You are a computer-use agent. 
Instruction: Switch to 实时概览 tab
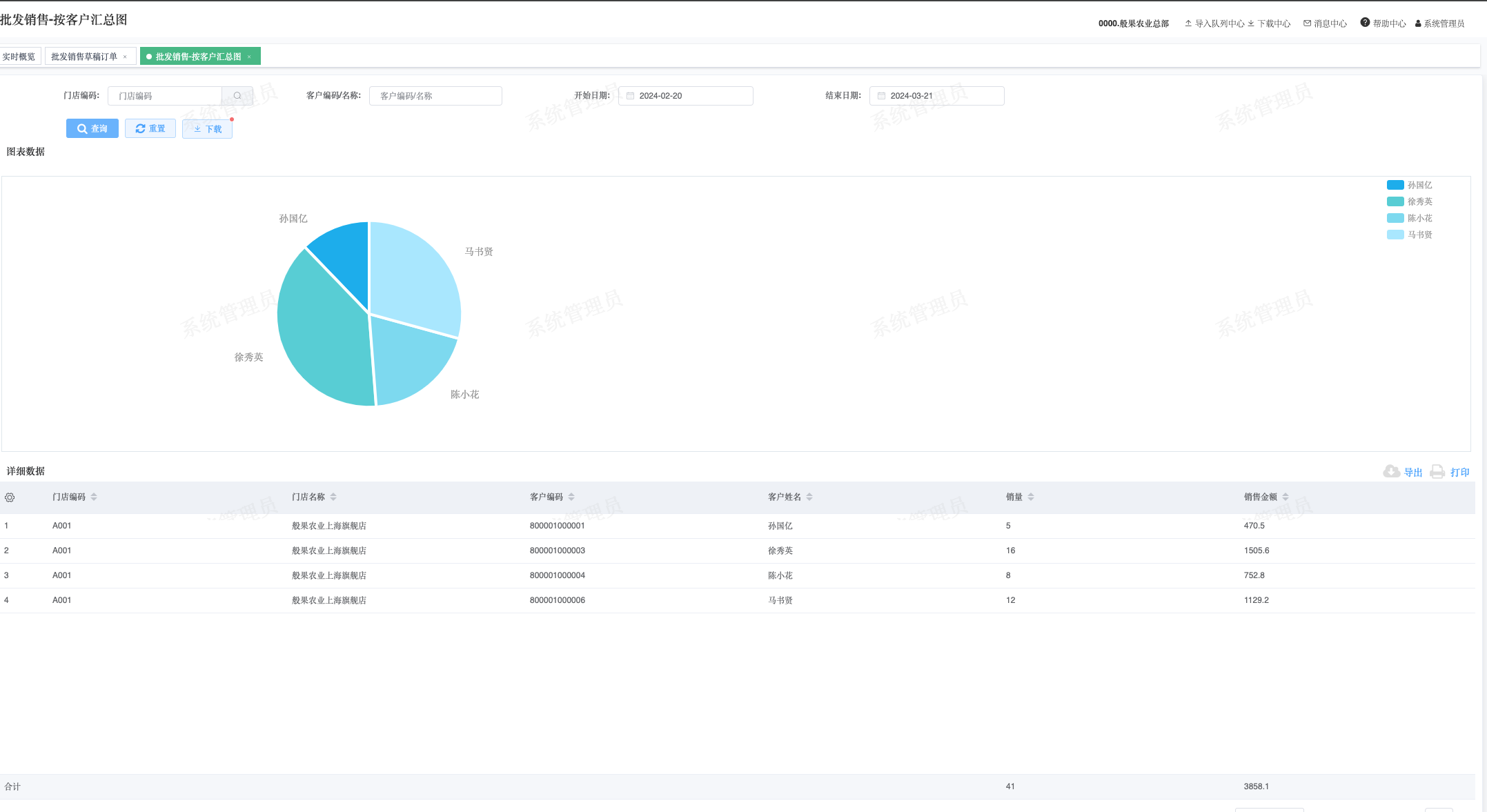pyautogui.click(x=19, y=57)
